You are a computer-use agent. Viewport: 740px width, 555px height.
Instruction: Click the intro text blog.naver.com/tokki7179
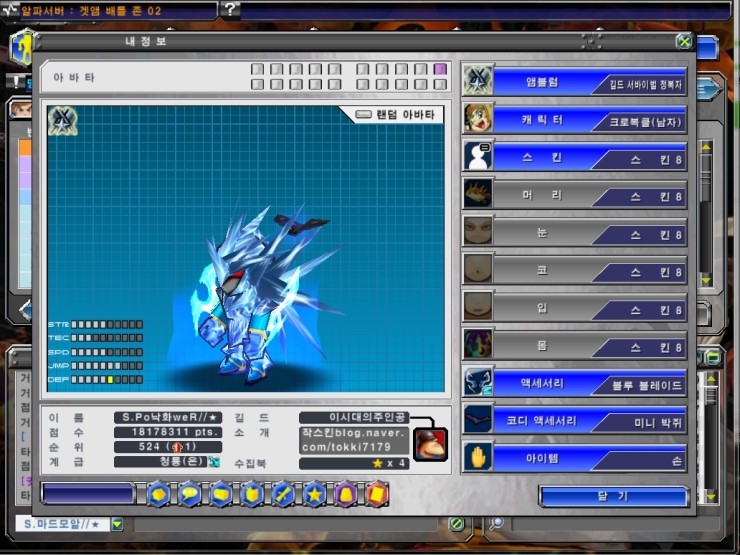pyautogui.click(x=354, y=440)
